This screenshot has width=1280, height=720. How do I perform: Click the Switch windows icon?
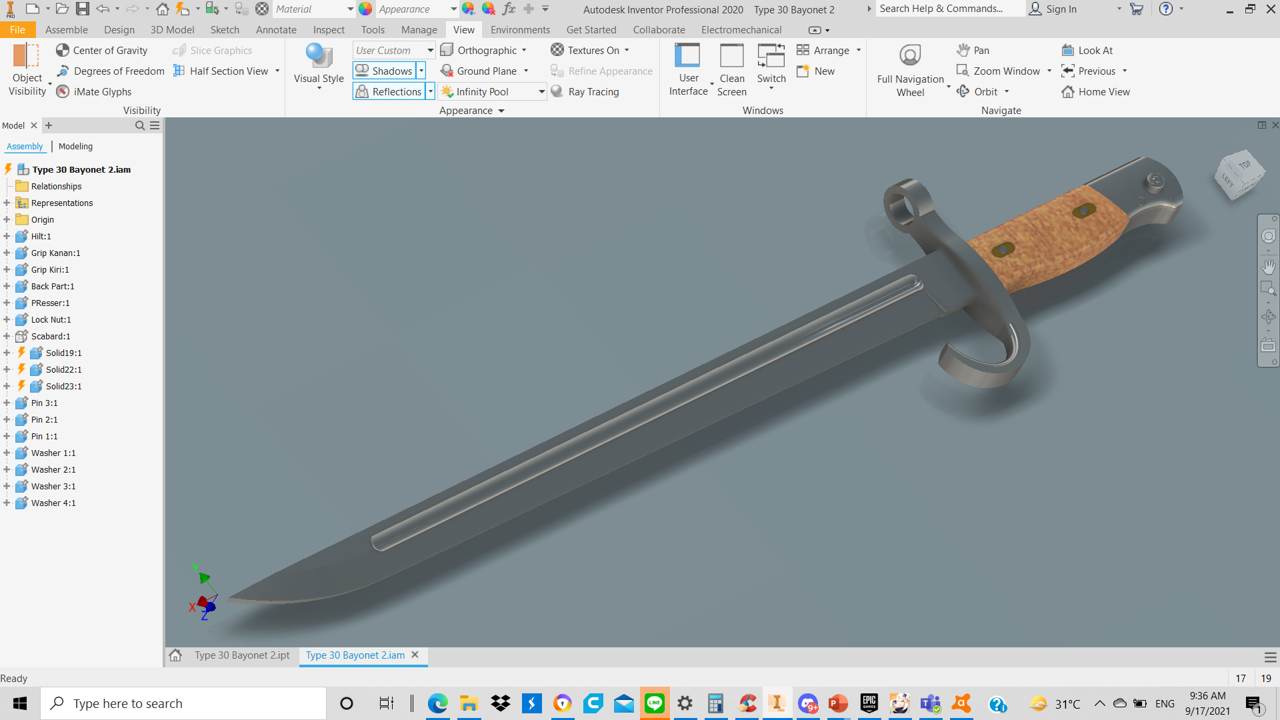(x=771, y=68)
